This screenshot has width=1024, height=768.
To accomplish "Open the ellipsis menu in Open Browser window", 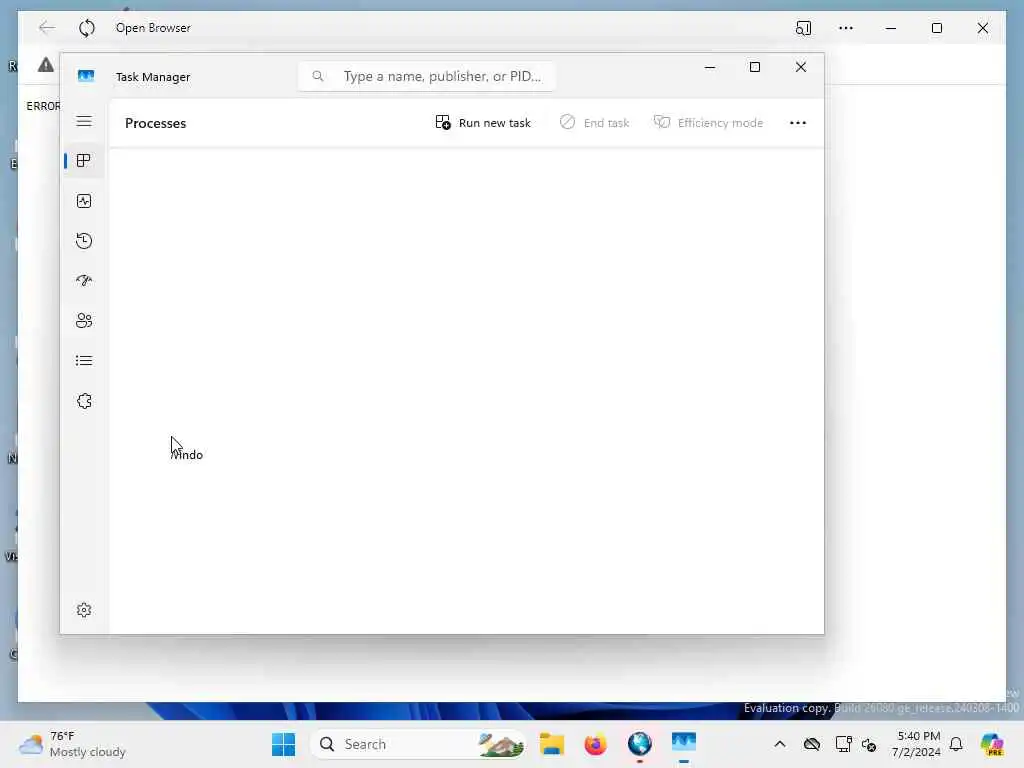I will 846,28.
